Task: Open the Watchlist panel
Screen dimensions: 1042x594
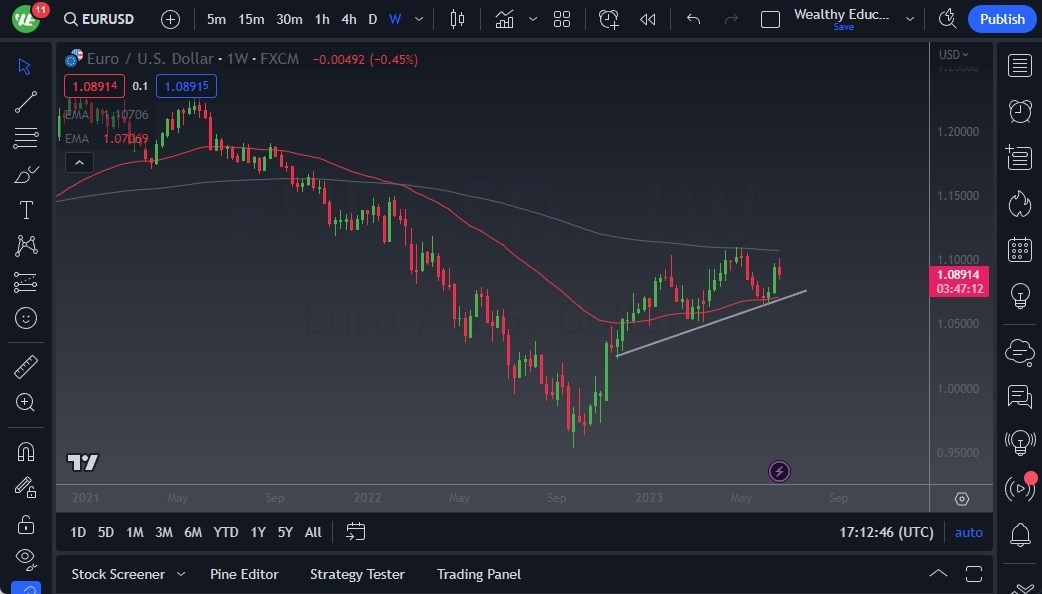Action: point(1019,65)
